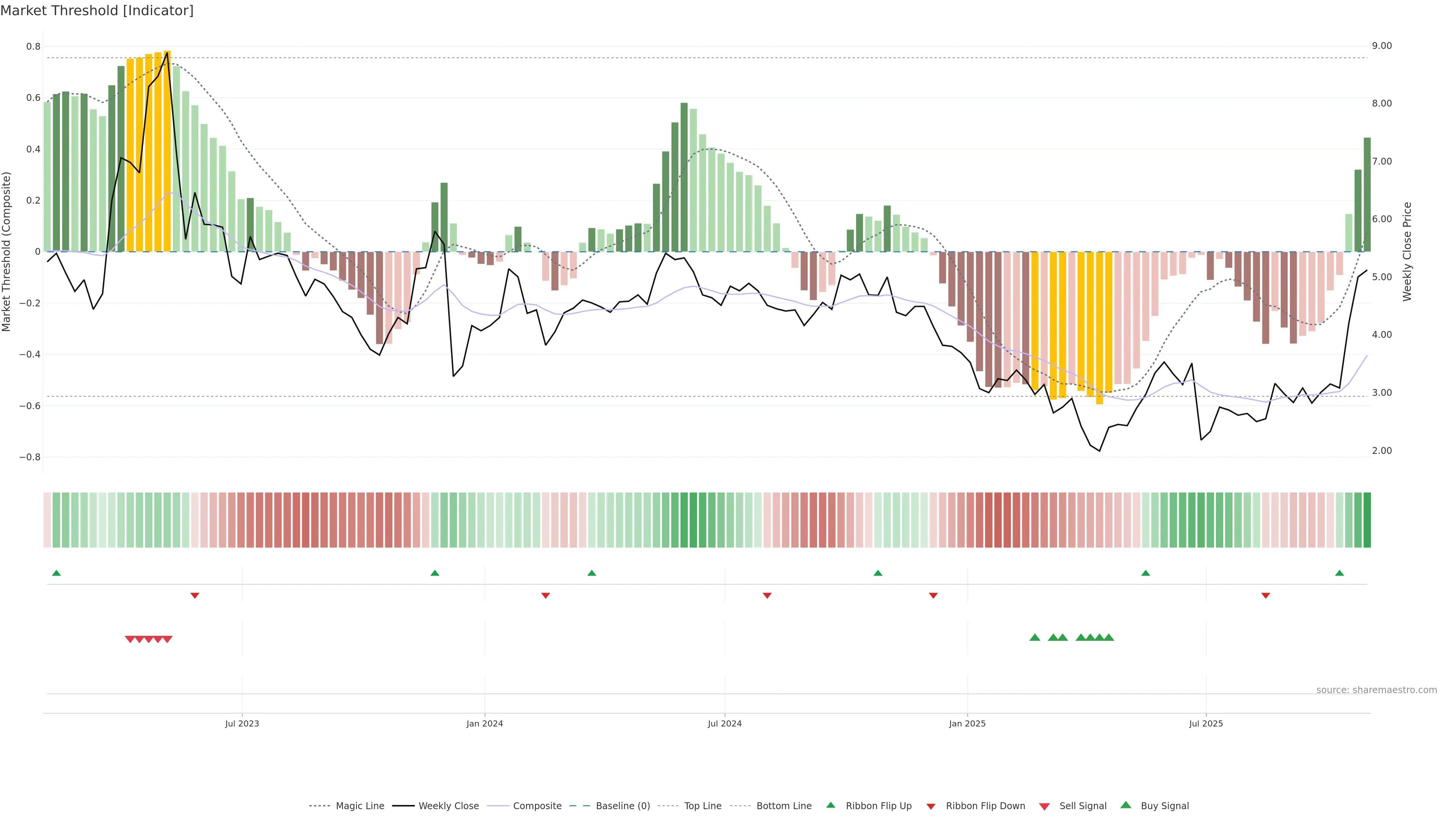1456x819 pixels.
Task: Toggle the Weekly Close legend entry
Action: pyautogui.click(x=448, y=806)
